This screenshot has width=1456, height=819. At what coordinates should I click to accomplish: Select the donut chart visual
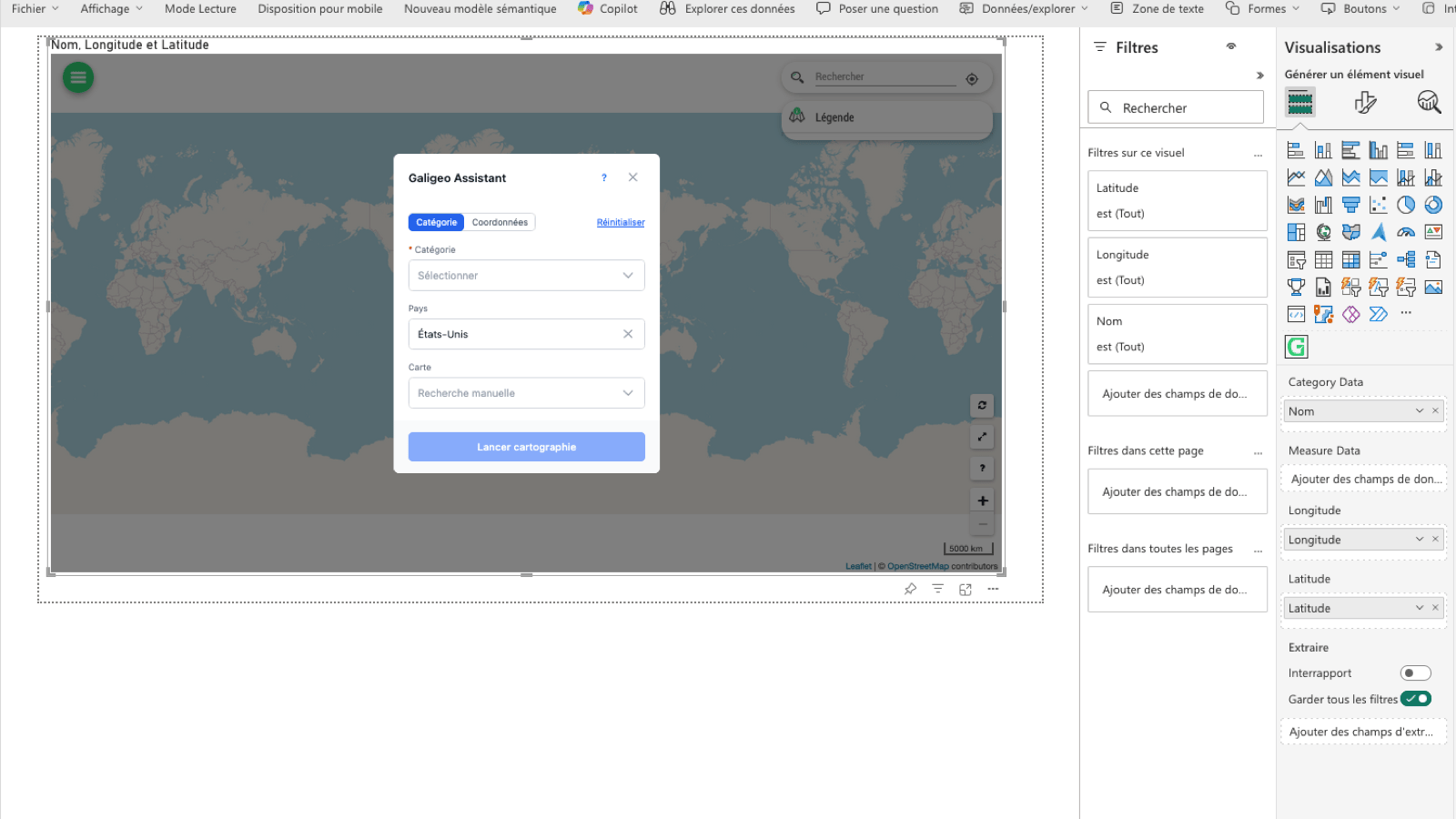click(x=1433, y=204)
